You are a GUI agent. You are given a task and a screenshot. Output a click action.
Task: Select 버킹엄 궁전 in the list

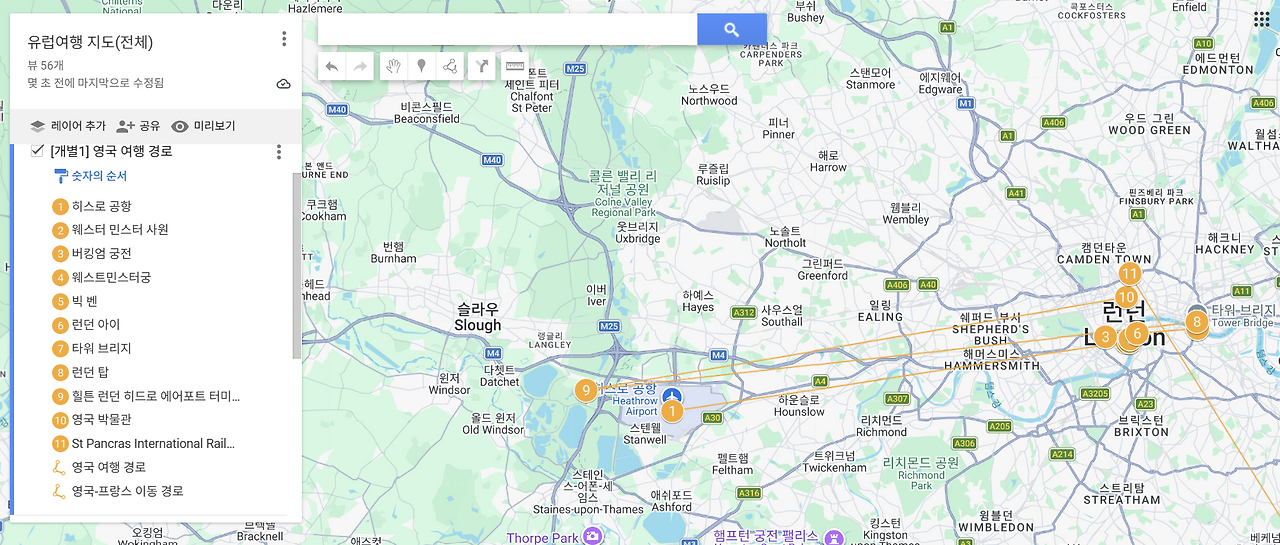(101, 254)
